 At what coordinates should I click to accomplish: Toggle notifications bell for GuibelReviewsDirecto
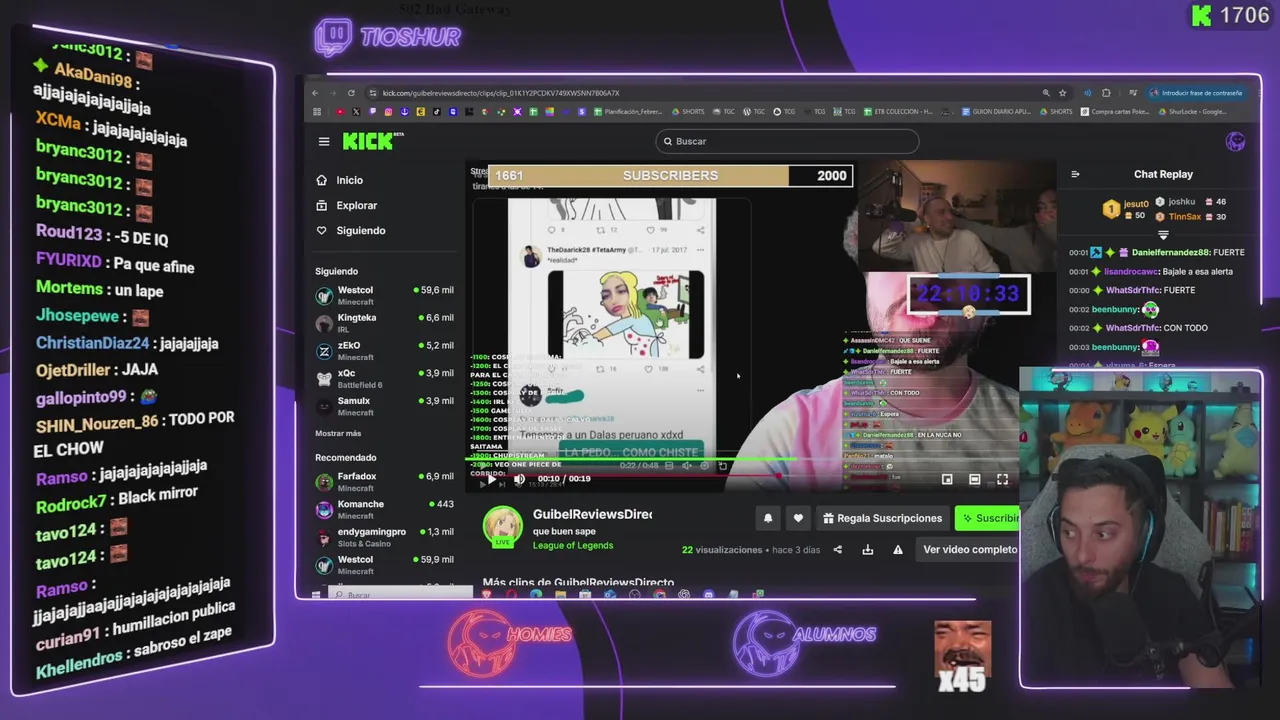[x=768, y=518]
